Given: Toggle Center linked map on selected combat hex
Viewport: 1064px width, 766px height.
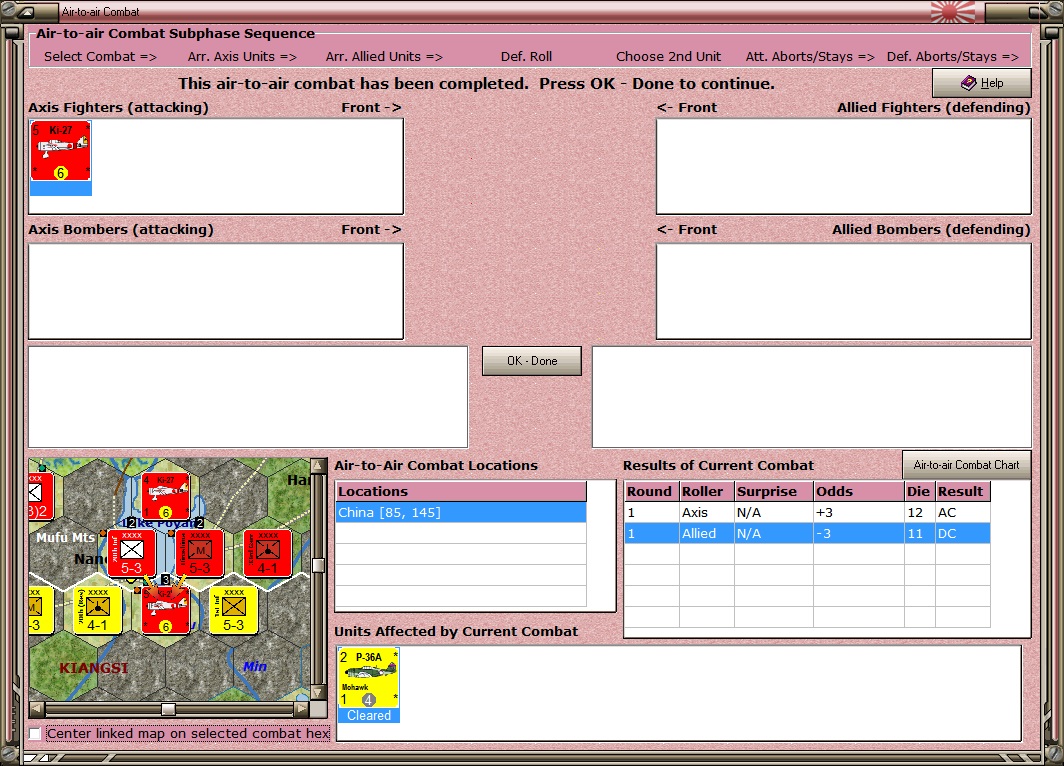Looking at the screenshot, I should coord(35,733).
